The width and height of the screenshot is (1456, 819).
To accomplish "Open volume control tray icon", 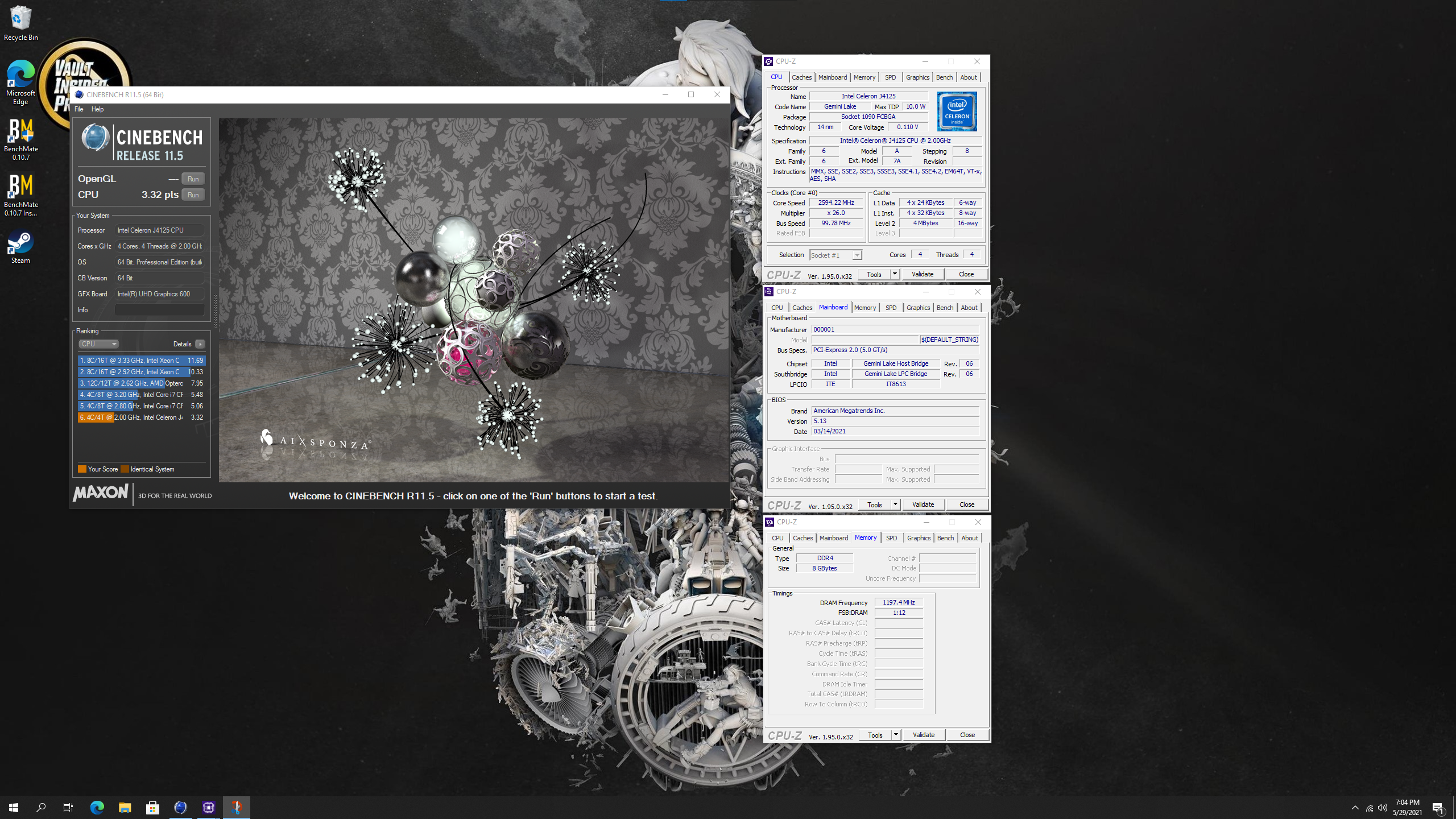I will 1383,808.
